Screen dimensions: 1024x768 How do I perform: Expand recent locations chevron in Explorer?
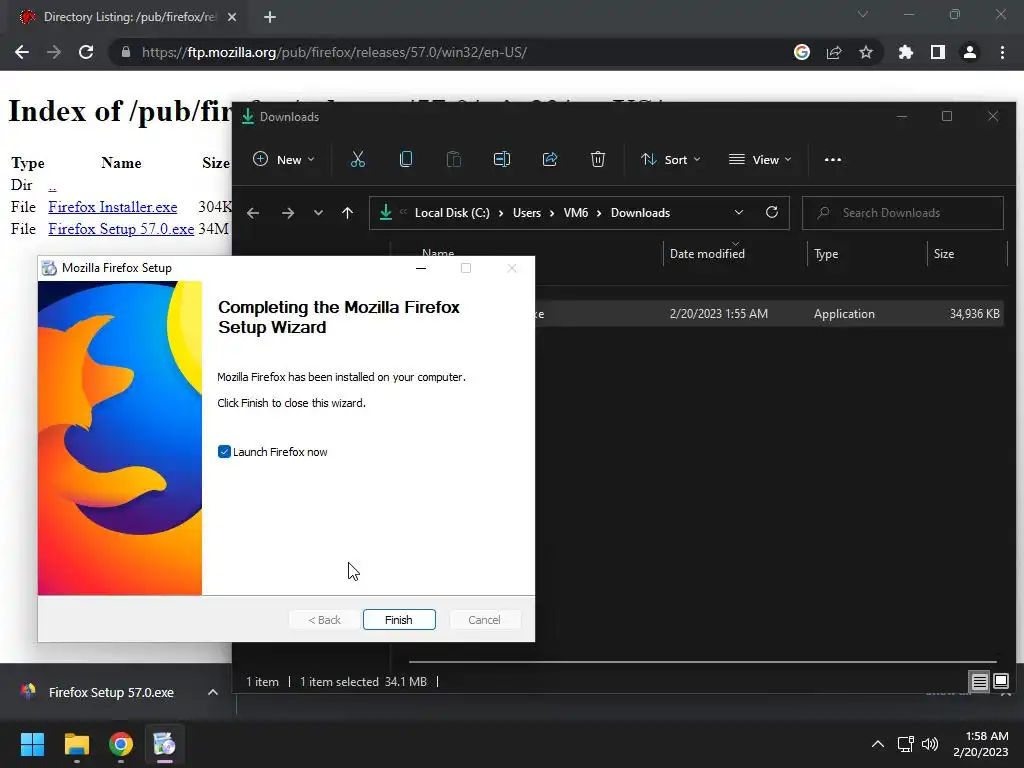(x=318, y=213)
